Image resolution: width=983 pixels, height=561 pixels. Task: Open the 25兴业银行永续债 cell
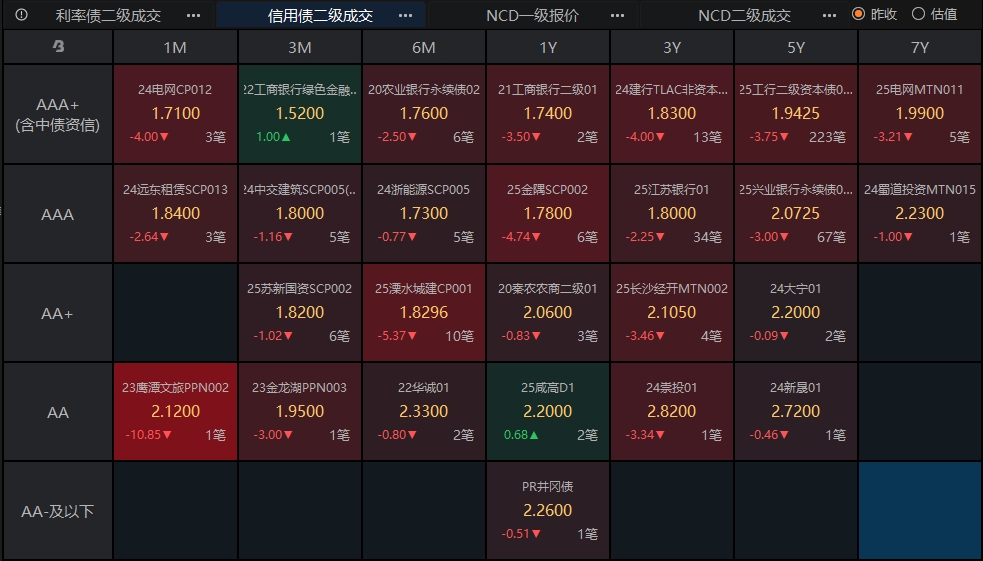796,214
